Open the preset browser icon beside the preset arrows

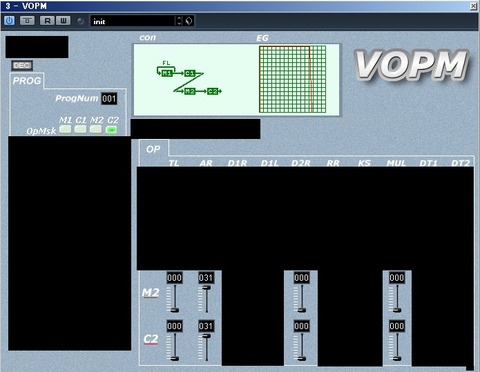click(189, 21)
